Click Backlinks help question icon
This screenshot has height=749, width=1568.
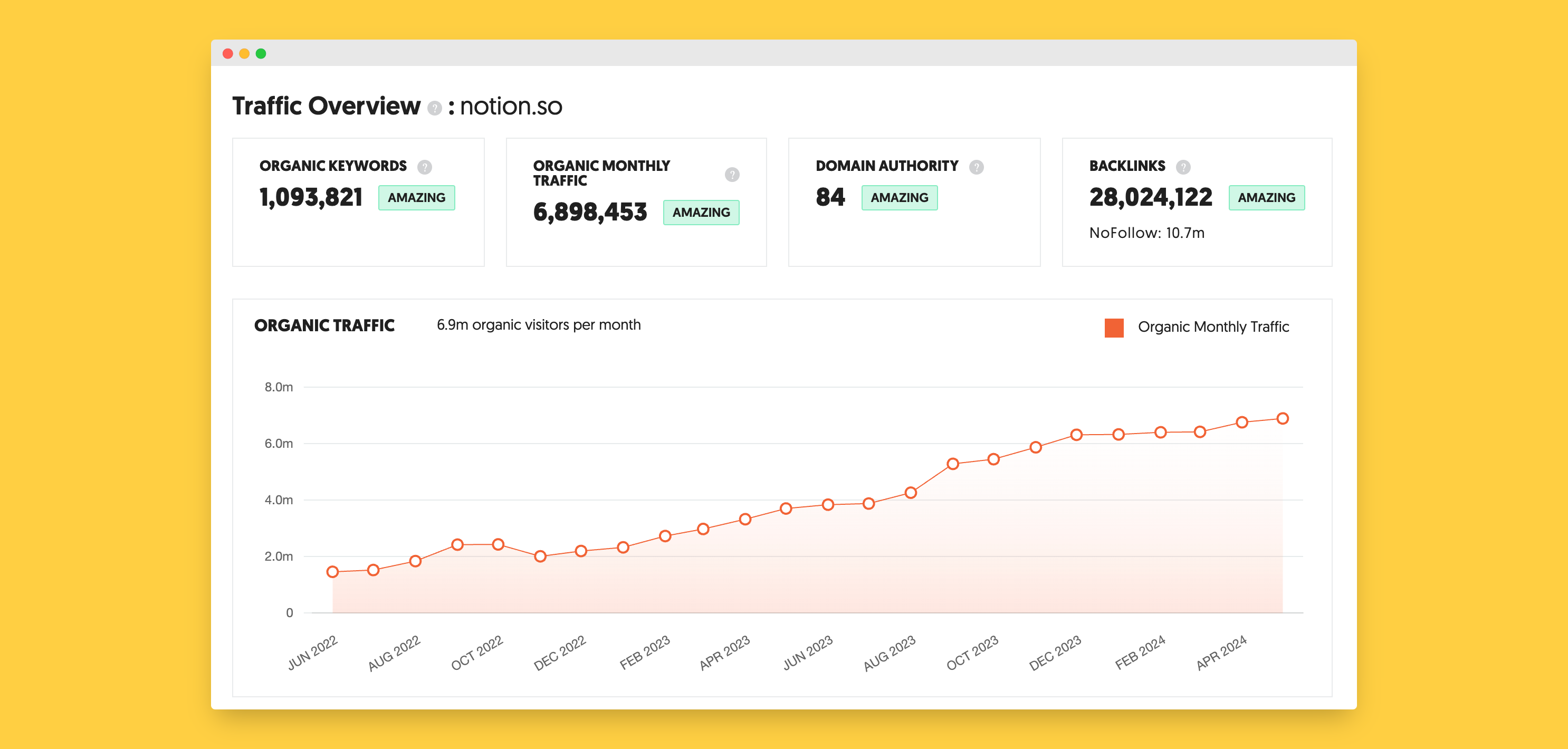tap(1183, 167)
